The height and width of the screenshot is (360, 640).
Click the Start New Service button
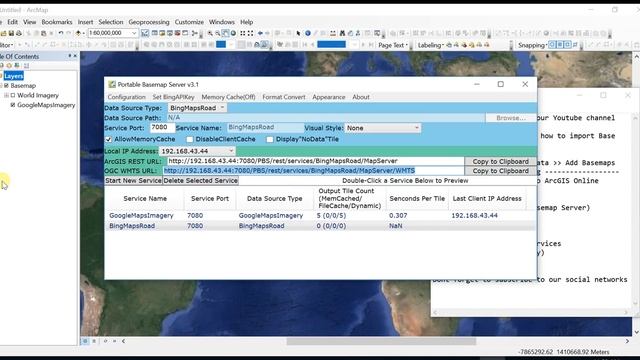[133, 180]
